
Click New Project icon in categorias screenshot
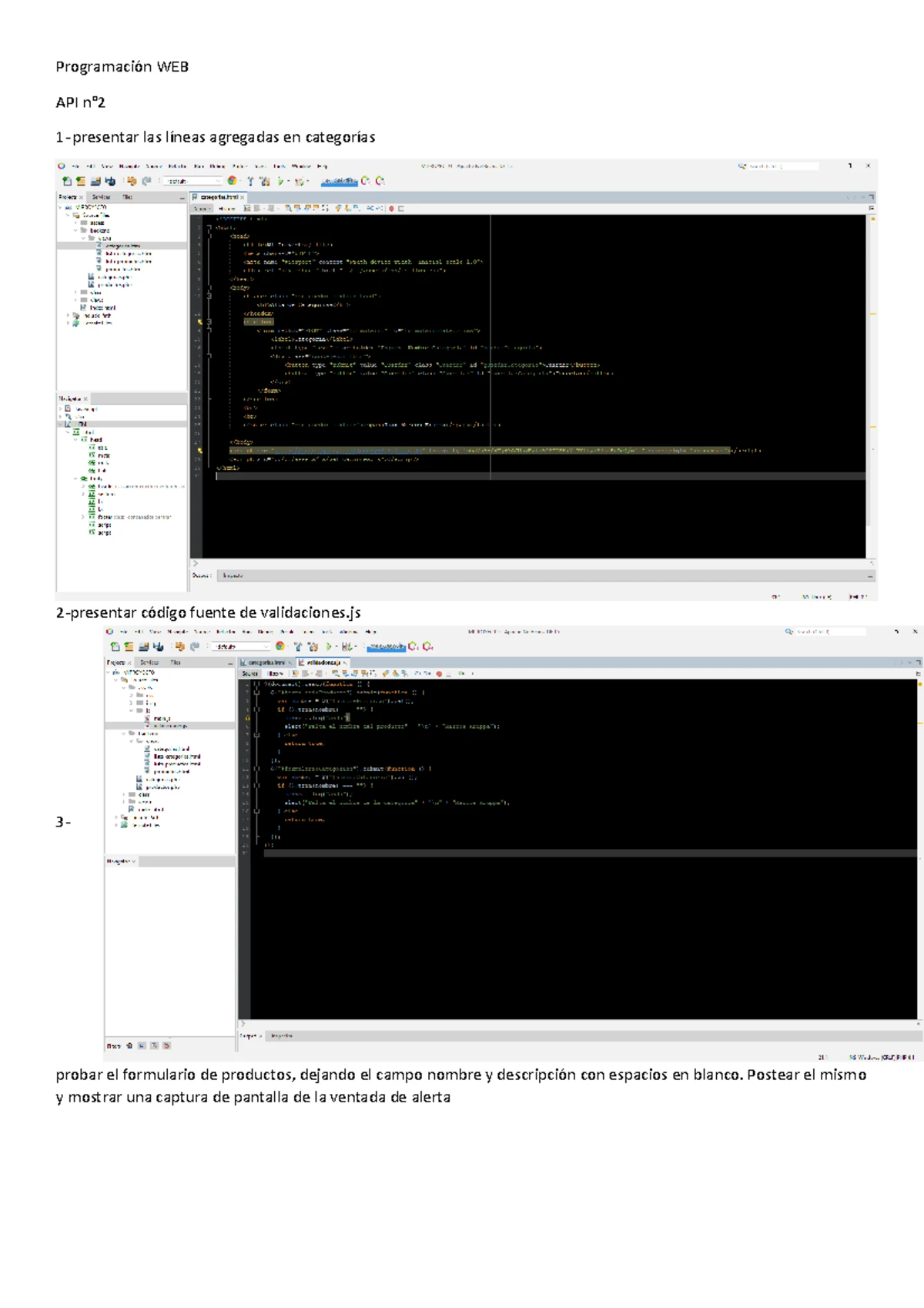[x=81, y=181]
